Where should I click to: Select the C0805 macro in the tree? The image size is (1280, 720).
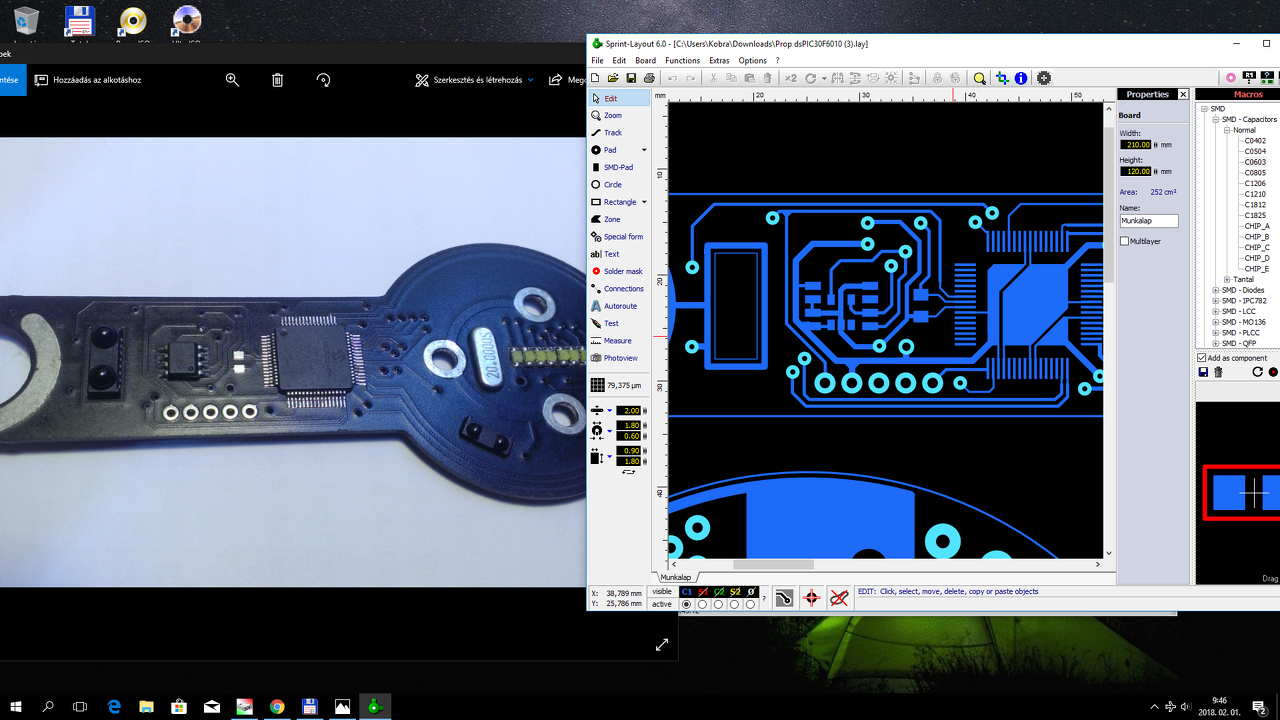1255,173
